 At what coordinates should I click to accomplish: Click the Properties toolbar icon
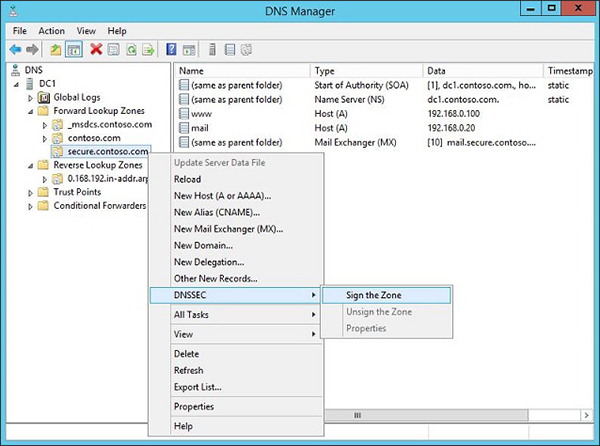tap(114, 48)
